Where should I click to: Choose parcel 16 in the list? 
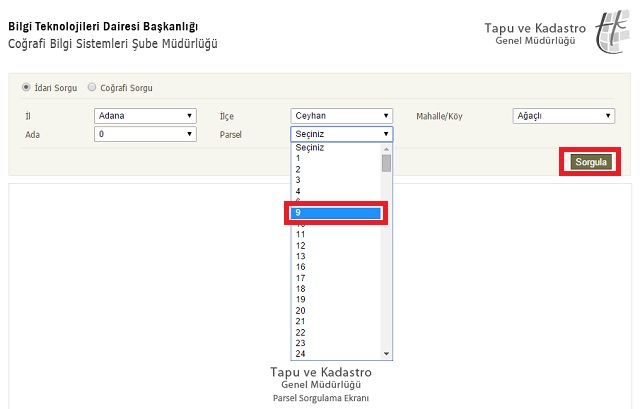click(336, 267)
